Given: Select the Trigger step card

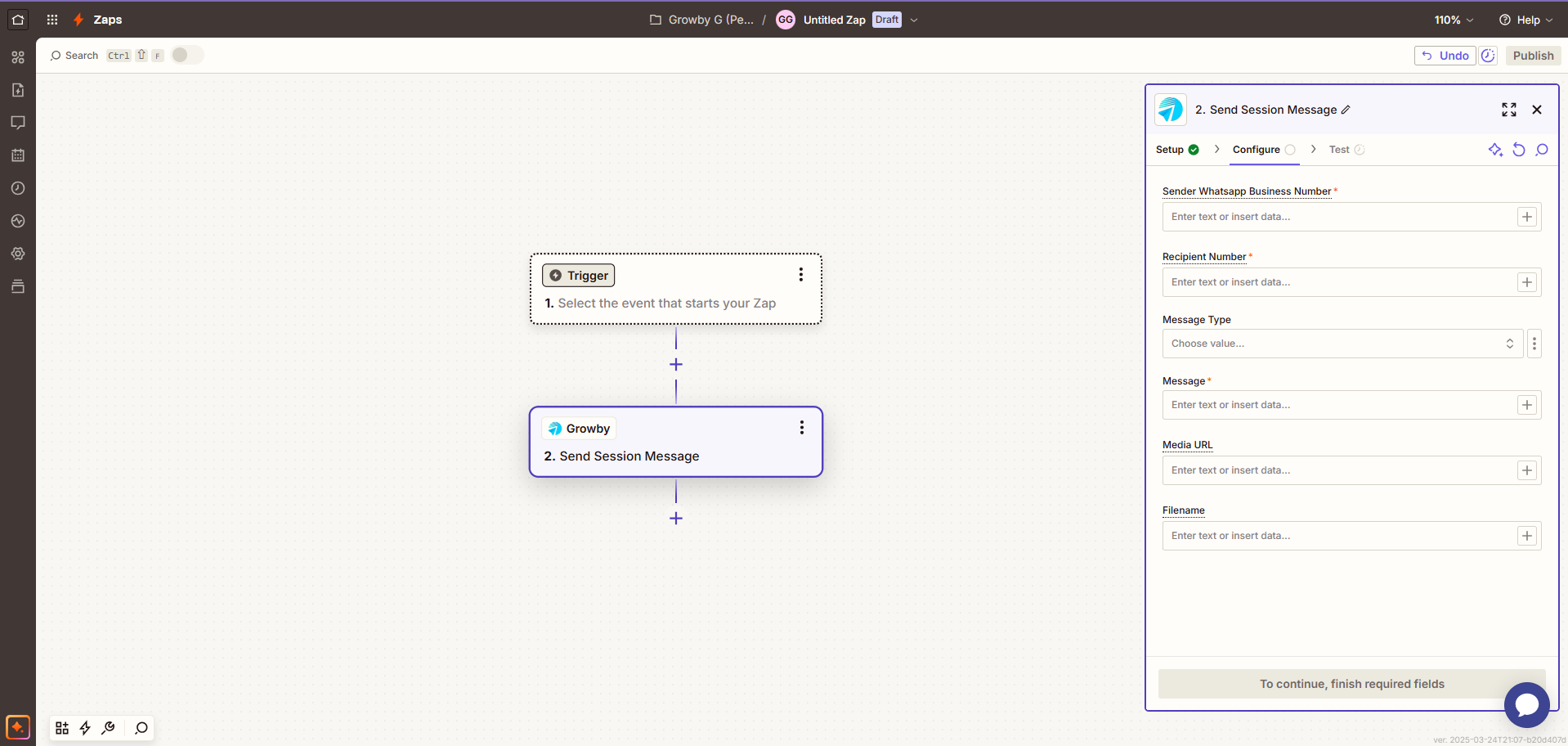Looking at the screenshot, I should 676,289.
